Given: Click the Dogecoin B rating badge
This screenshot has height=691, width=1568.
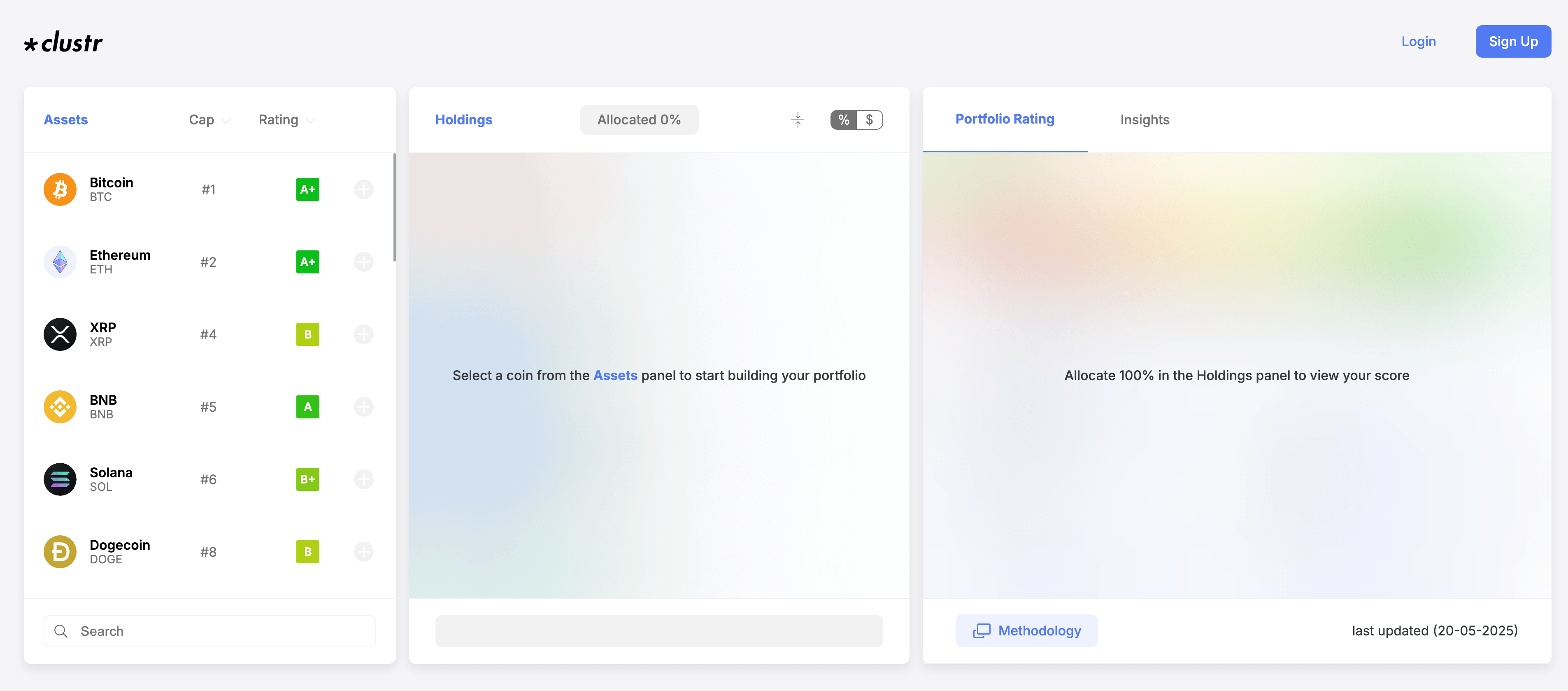Looking at the screenshot, I should point(307,551).
